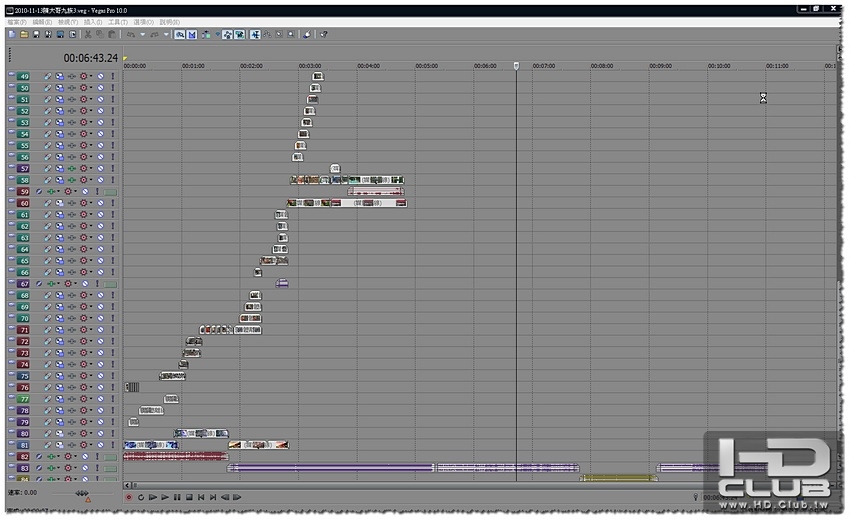Image resolution: width=850 pixels, height=520 pixels.
Task: Click the Undo arrow icon
Action: pos(131,34)
